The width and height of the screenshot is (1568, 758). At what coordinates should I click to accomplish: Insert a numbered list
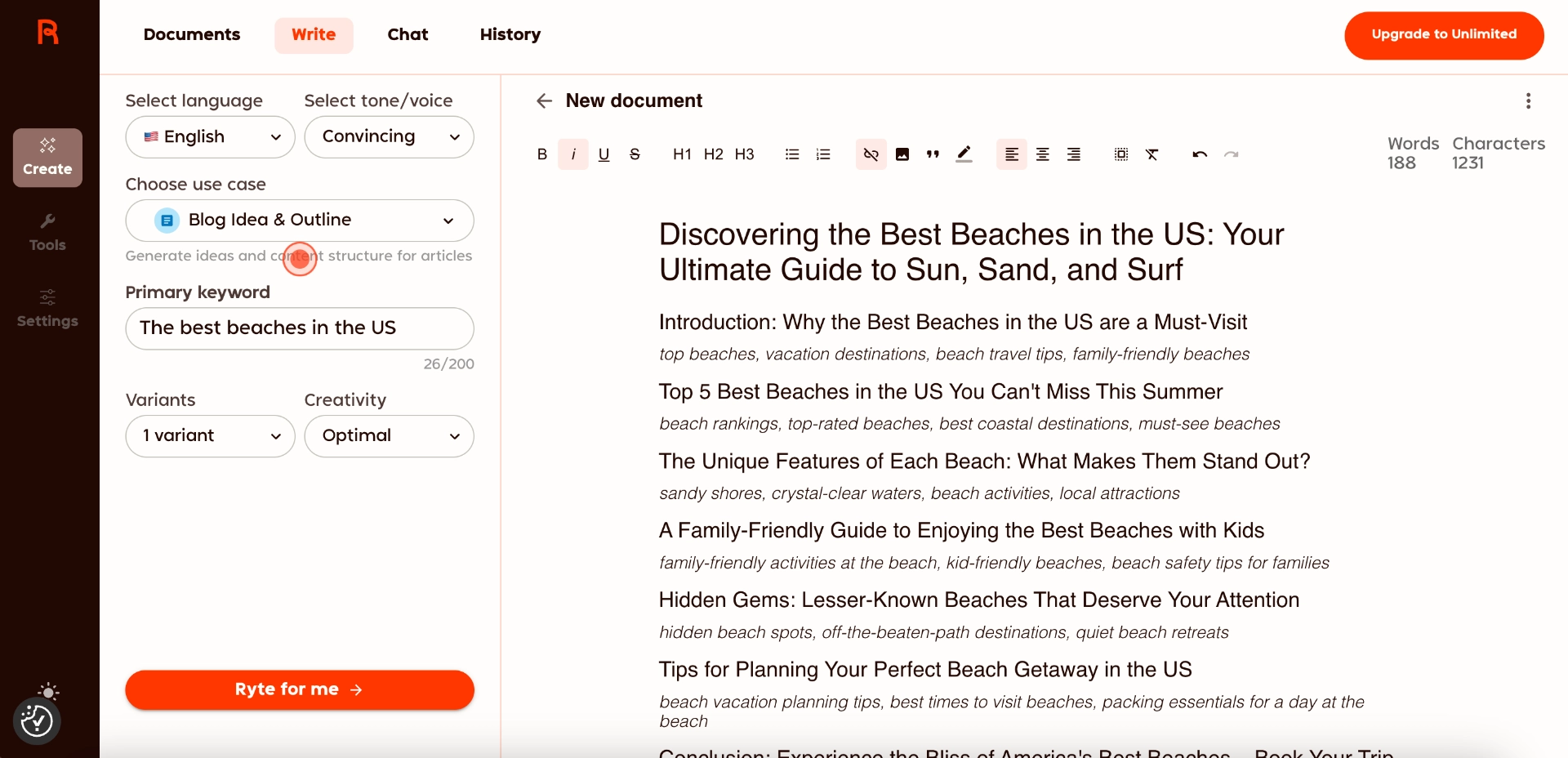pyautogui.click(x=822, y=154)
